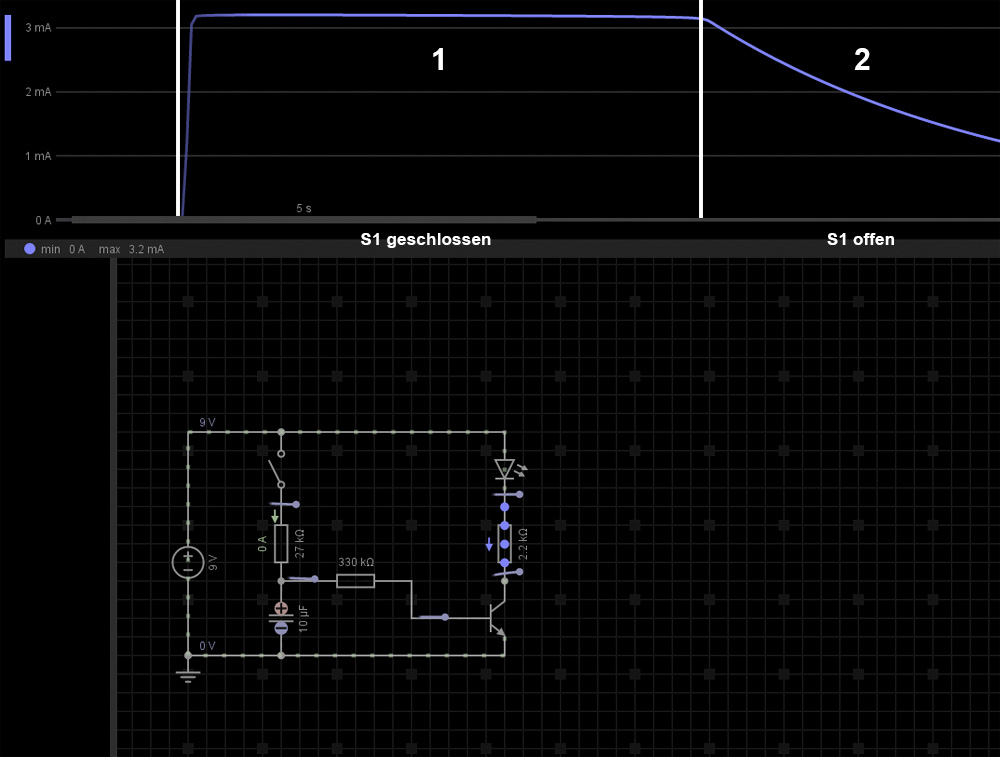This screenshot has width=1000, height=757.
Task: Toggle the open switch S1 in the circuit
Action: 275,470
